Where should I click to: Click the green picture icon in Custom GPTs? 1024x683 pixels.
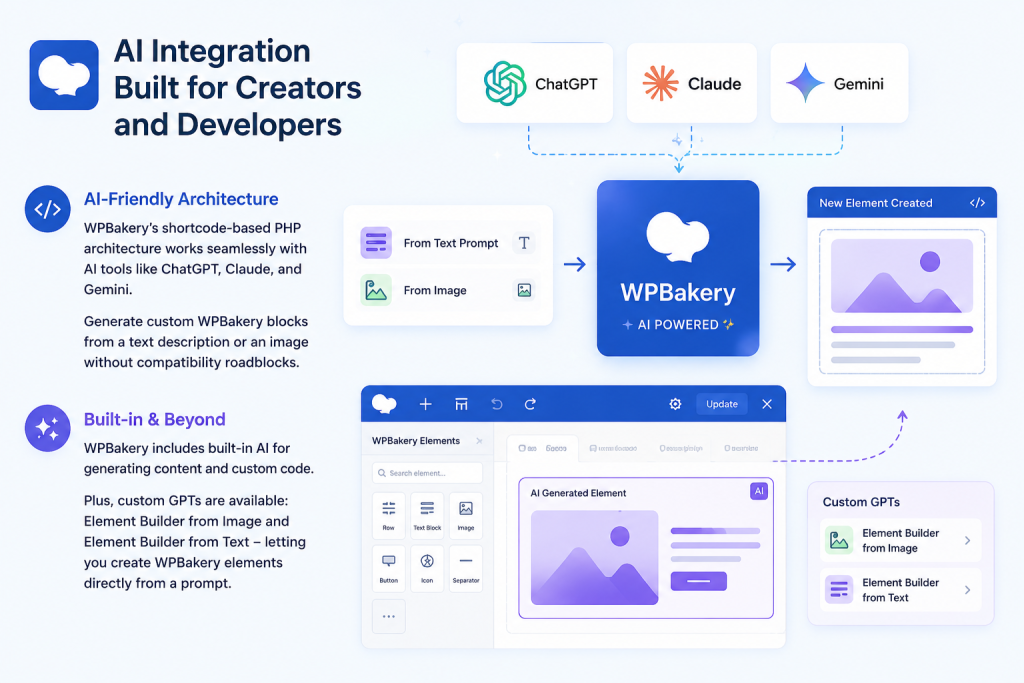(839, 540)
